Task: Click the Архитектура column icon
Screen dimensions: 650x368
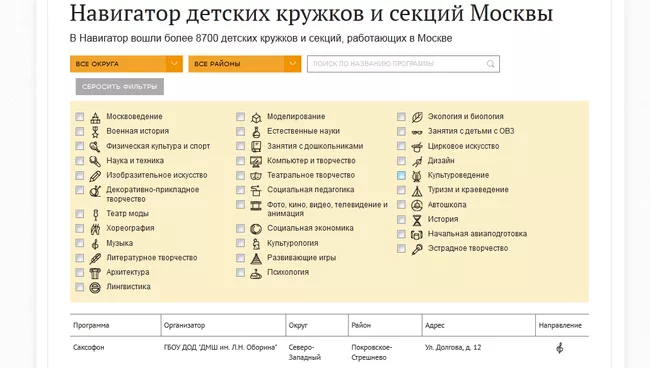Action: [x=95, y=273]
